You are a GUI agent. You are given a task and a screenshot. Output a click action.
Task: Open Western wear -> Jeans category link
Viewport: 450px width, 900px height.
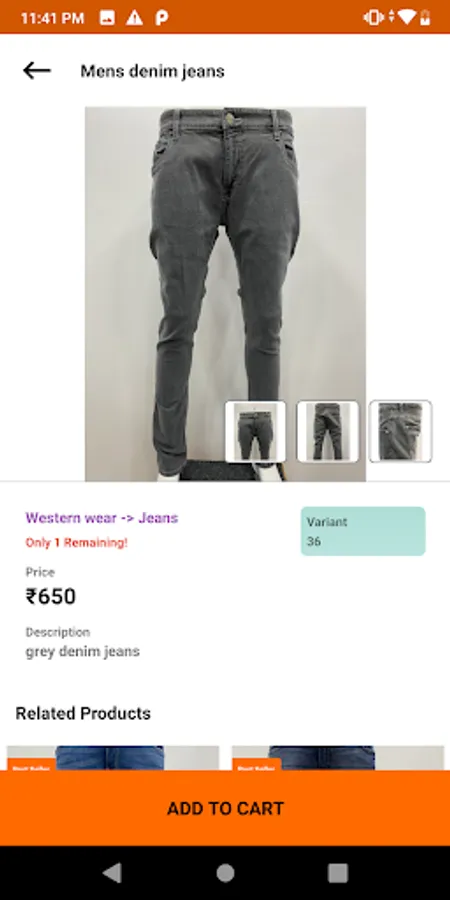click(102, 518)
